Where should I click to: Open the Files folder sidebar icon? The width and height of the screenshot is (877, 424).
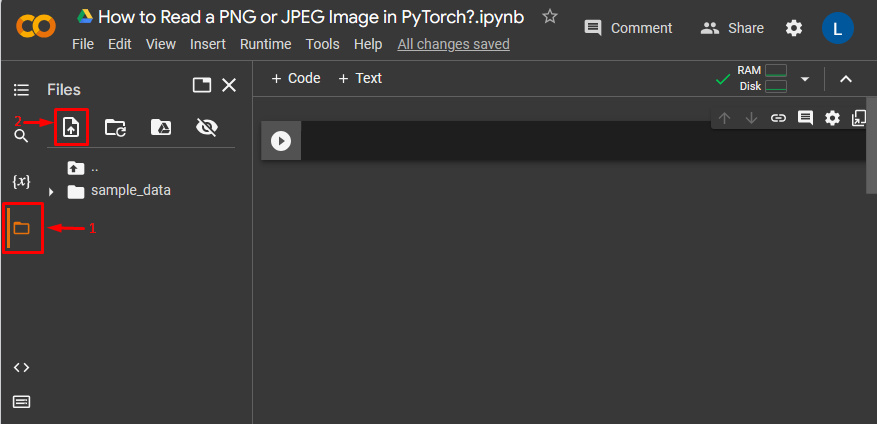(22, 228)
